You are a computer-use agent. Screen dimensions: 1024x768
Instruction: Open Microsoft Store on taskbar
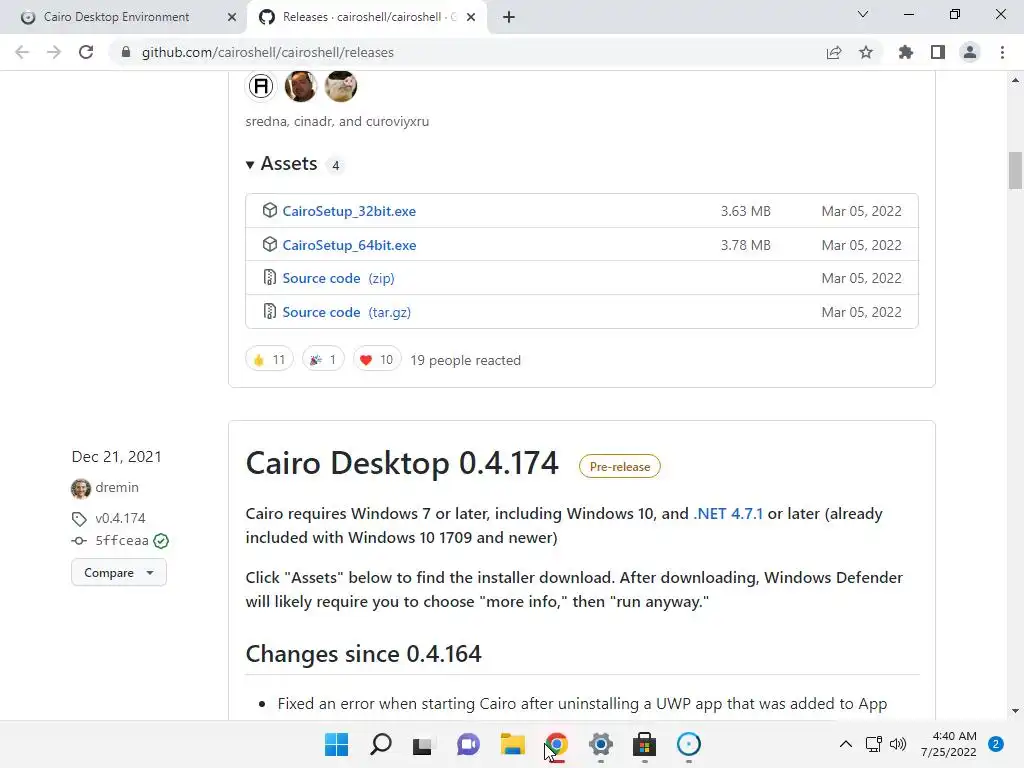tap(645, 744)
